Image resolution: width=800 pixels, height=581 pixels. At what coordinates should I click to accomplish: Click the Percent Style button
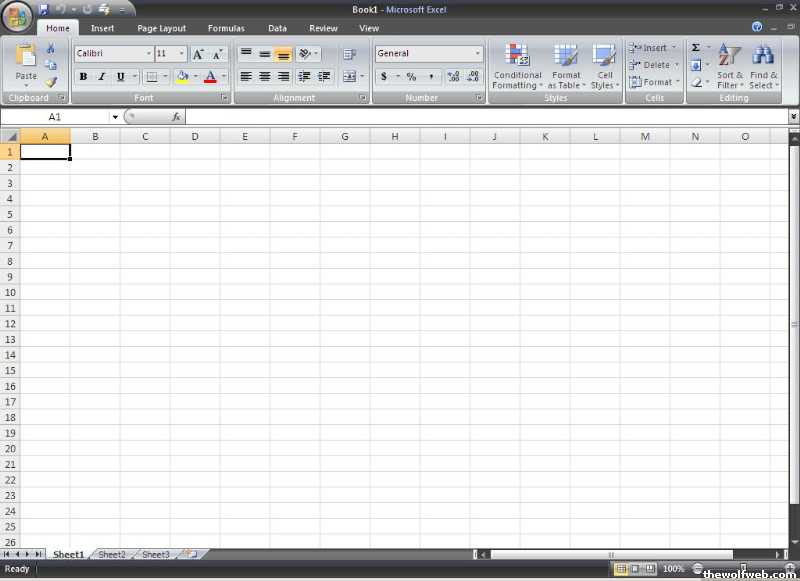coord(411,77)
